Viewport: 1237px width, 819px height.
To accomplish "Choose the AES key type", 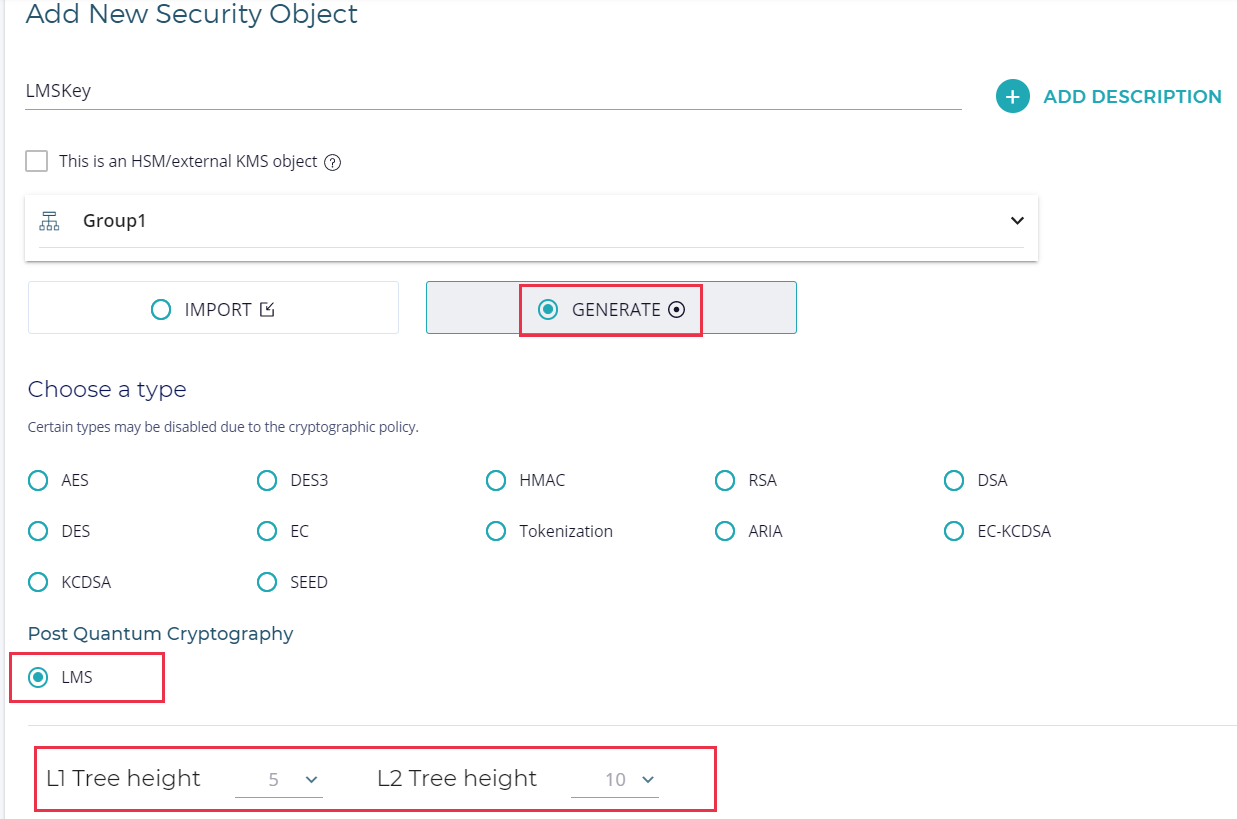I will 38,481.
